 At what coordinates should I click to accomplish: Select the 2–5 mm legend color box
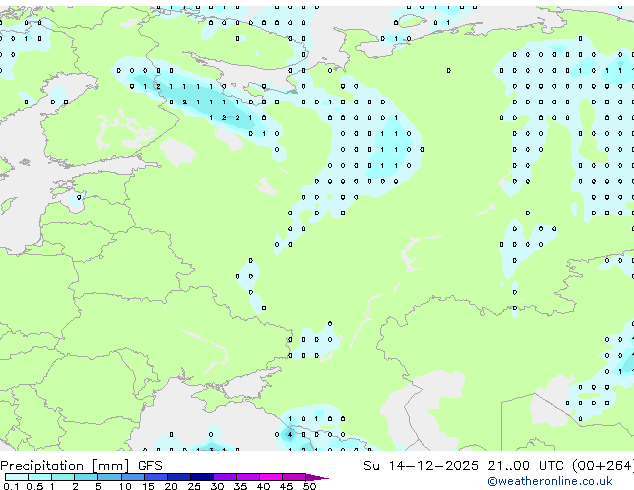pos(86,477)
